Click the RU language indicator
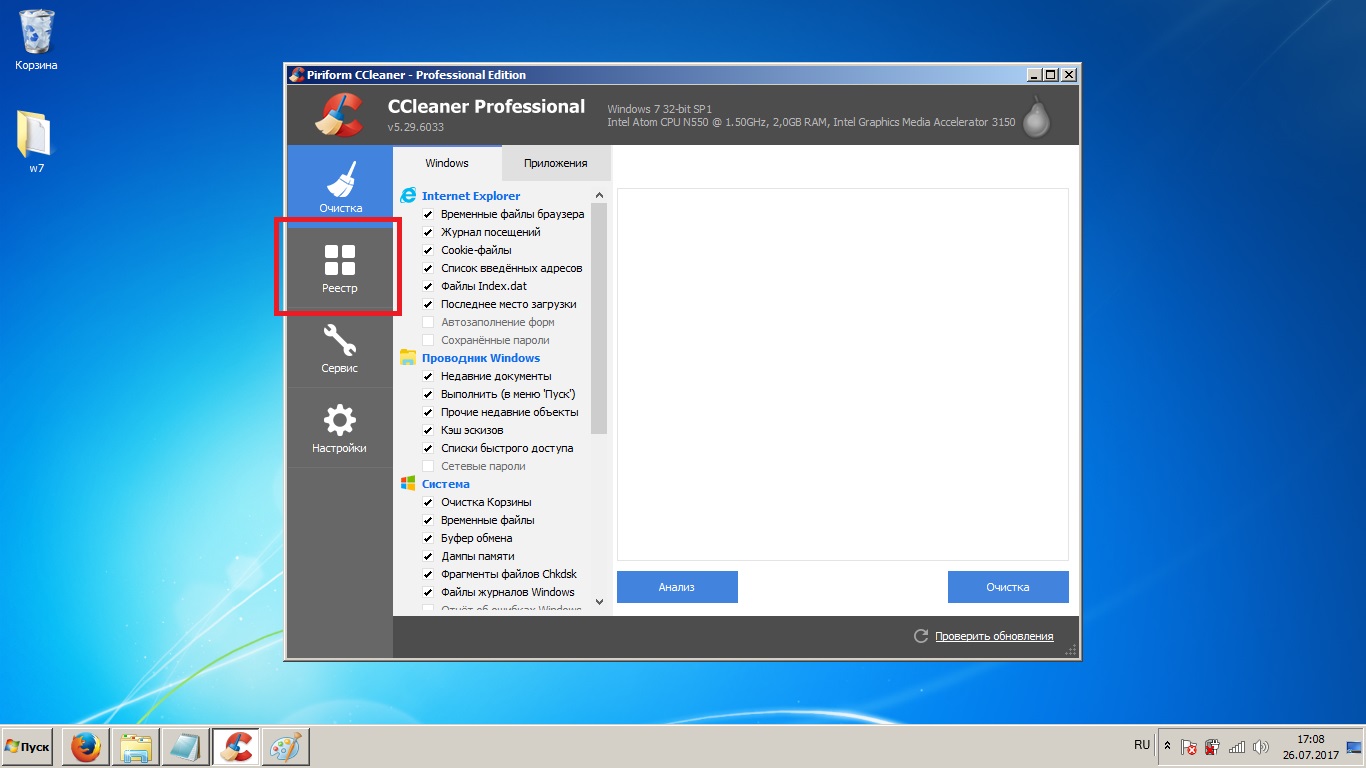 coord(1142,745)
